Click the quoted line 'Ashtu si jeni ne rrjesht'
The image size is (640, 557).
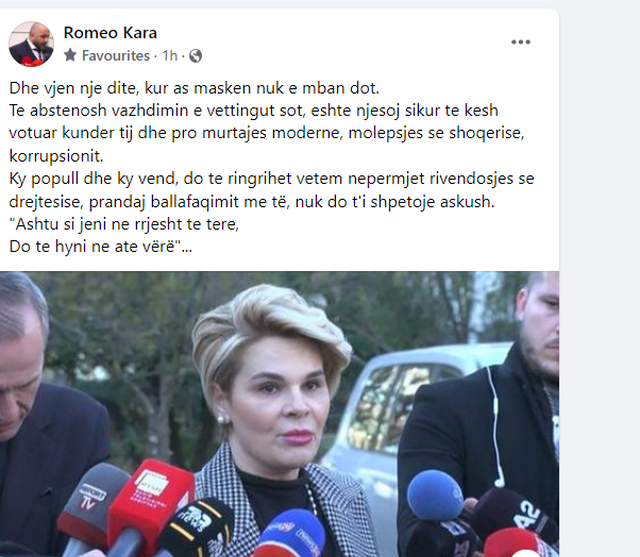(x=124, y=224)
